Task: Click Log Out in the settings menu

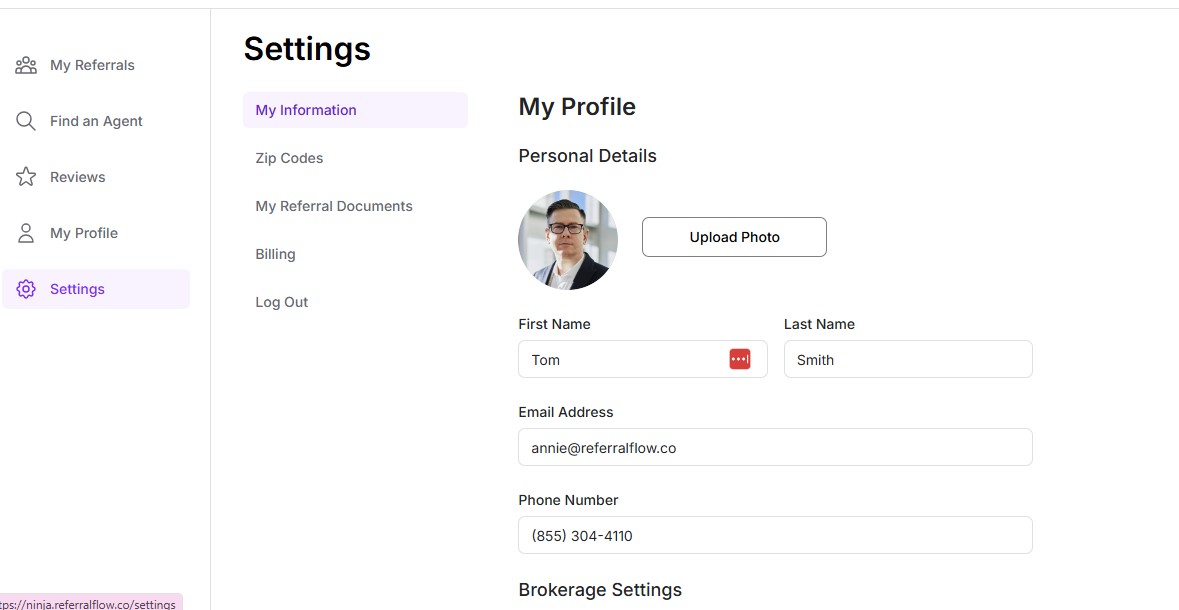Action: click(281, 302)
